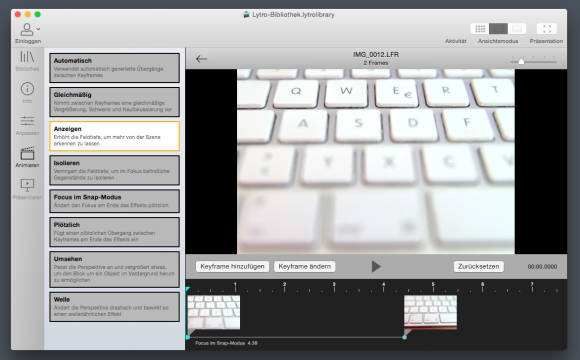The height and width of the screenshot is (360, 580).
Task: Select the Animieren clapperboard icon
Action: [x=27, y=153]
